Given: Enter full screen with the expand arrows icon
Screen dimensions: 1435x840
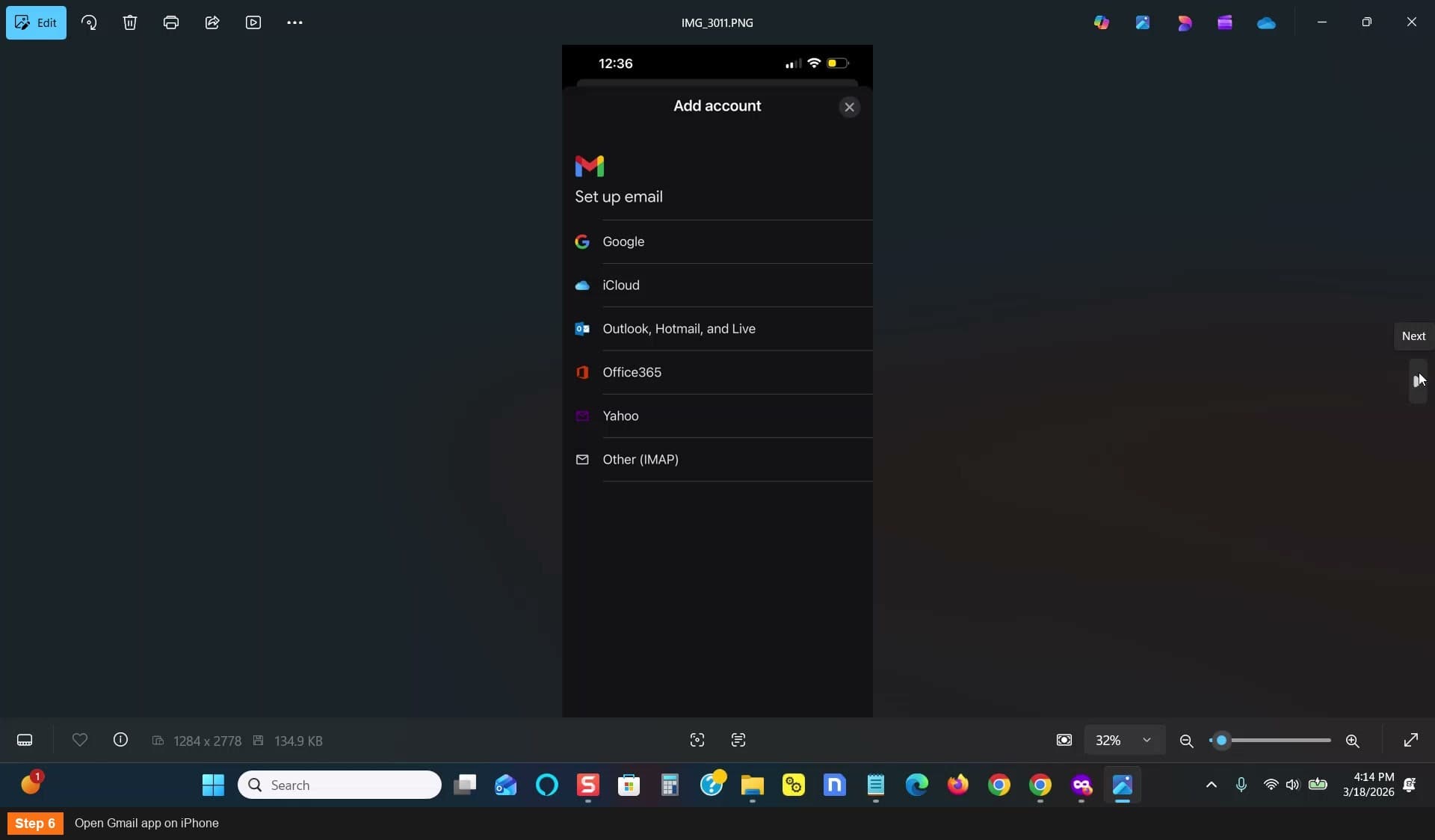Looking at the screenshot, I should 1411,740.
